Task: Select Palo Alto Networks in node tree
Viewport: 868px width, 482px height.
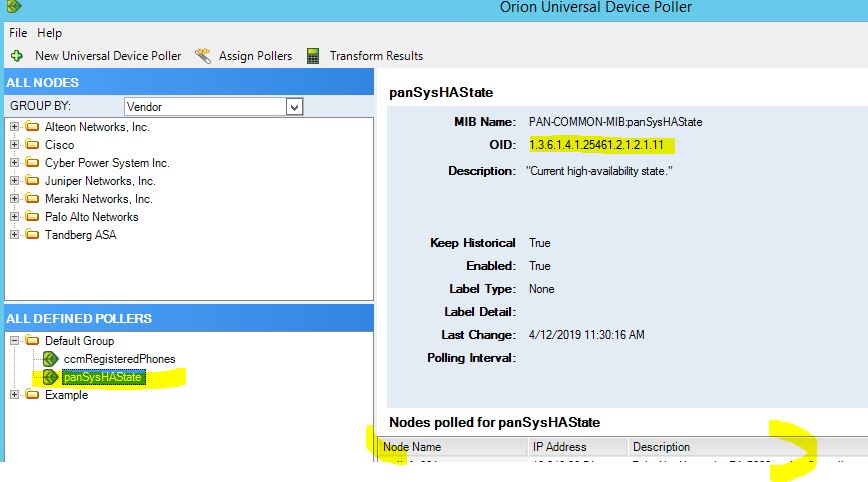Action: pyautogui.click(x=91, y=217)
